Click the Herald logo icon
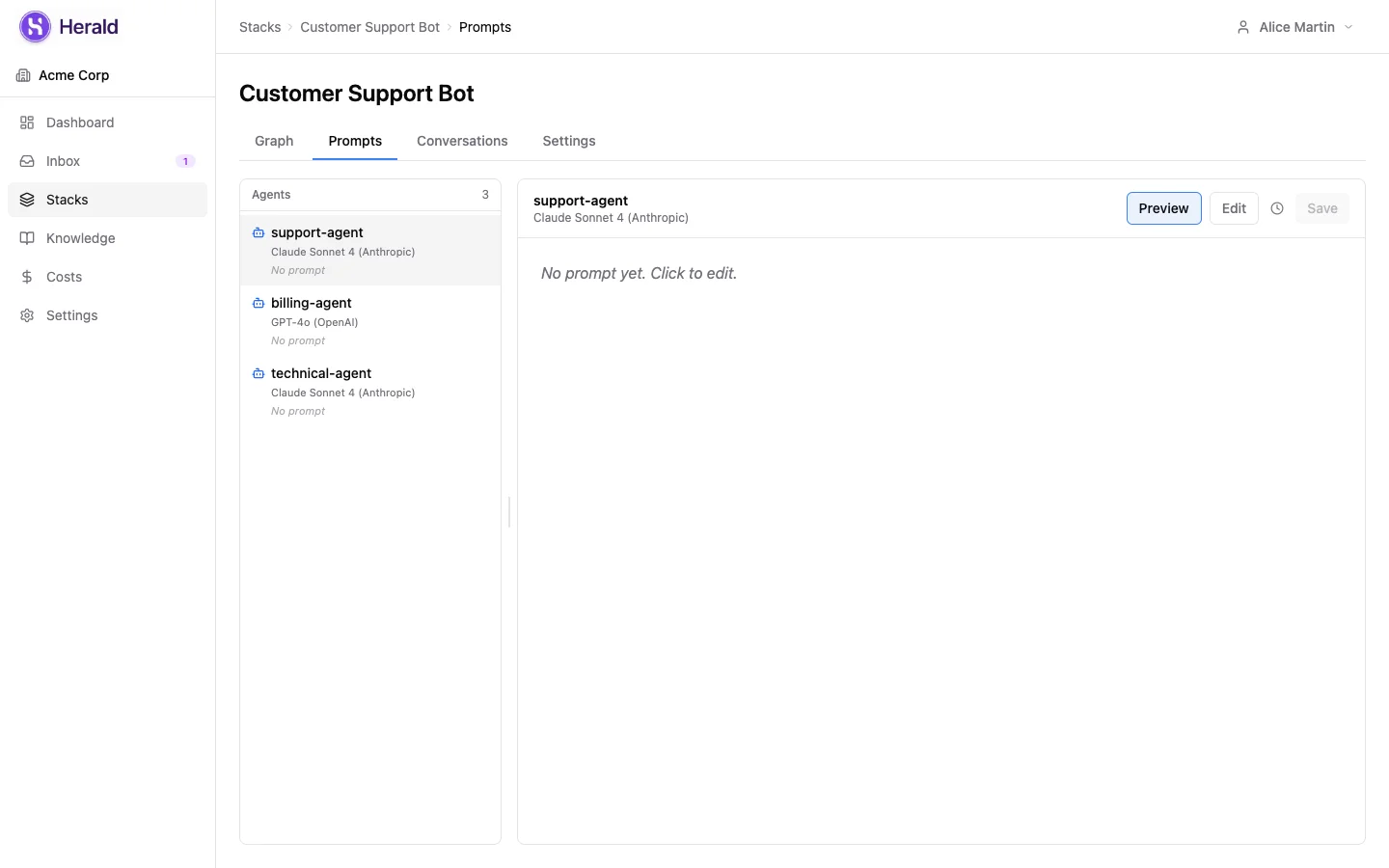Image resolution: width=1389 pixels, height=868 pixels. tap(36, 27)
